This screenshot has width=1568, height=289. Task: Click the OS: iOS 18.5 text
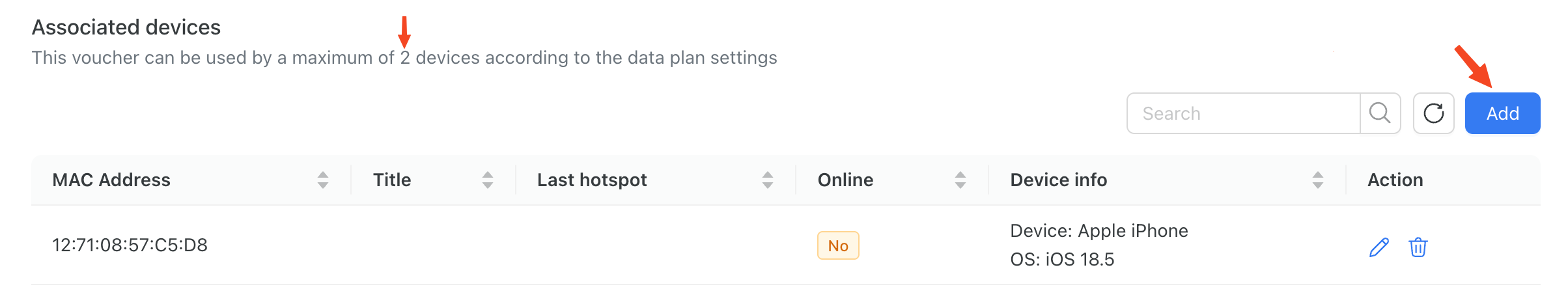1062,260
